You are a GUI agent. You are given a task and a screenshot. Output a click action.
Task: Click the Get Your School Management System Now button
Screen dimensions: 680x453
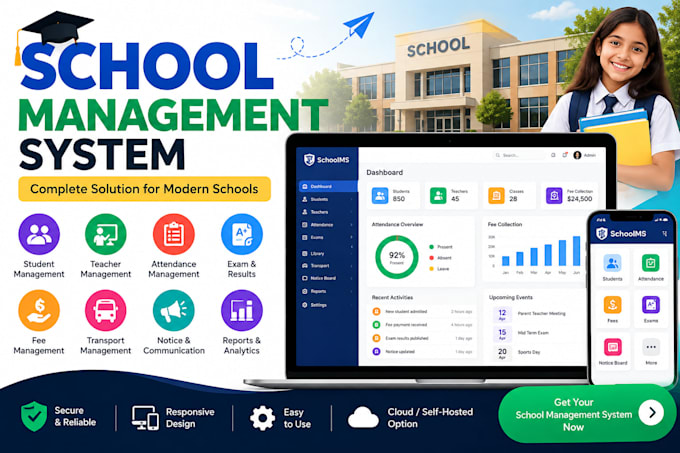pyautogui.click(x=587, y=414)
